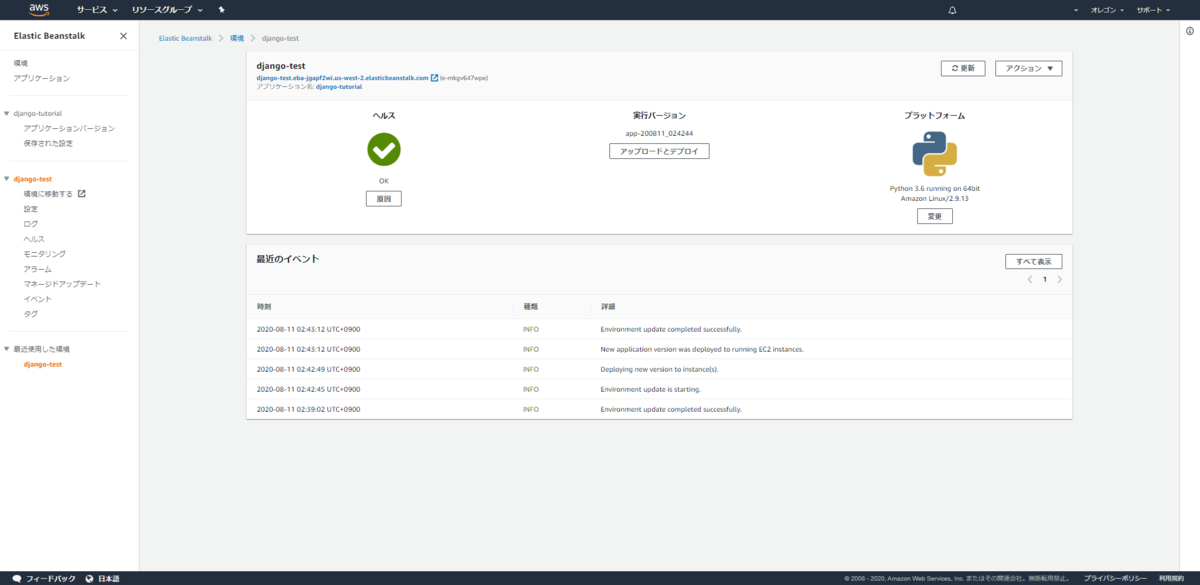Click プライバシーポリシー footer link
This screenshot has height=585, width=1200.
1114,578
